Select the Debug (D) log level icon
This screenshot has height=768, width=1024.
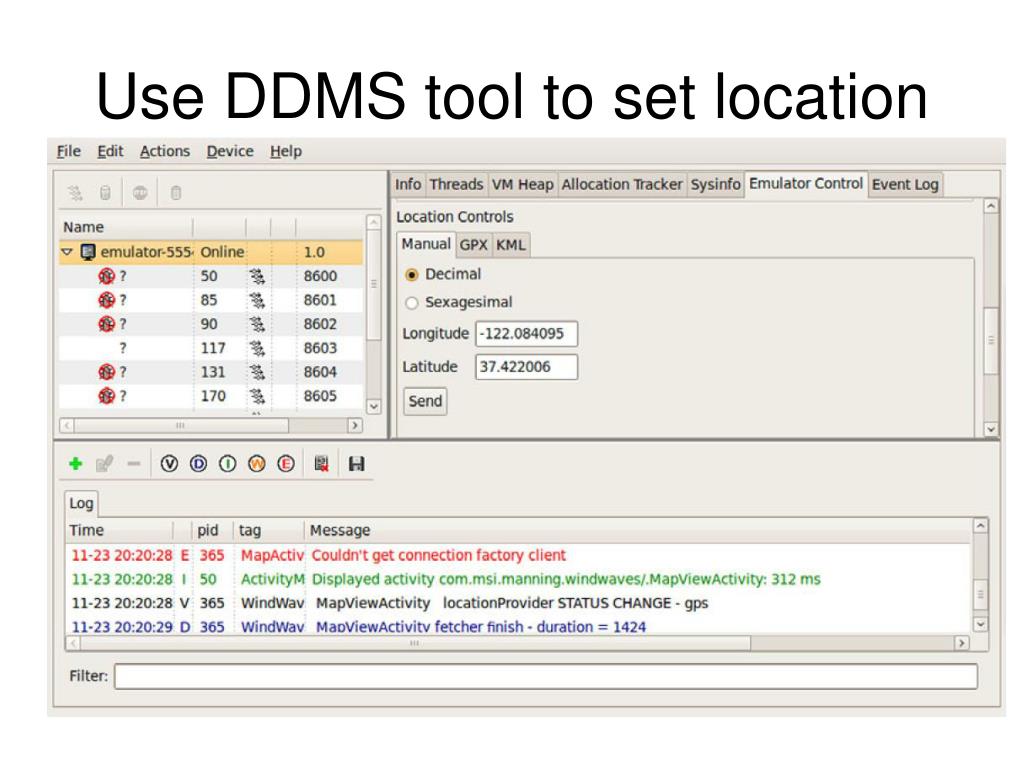[197, 464]
